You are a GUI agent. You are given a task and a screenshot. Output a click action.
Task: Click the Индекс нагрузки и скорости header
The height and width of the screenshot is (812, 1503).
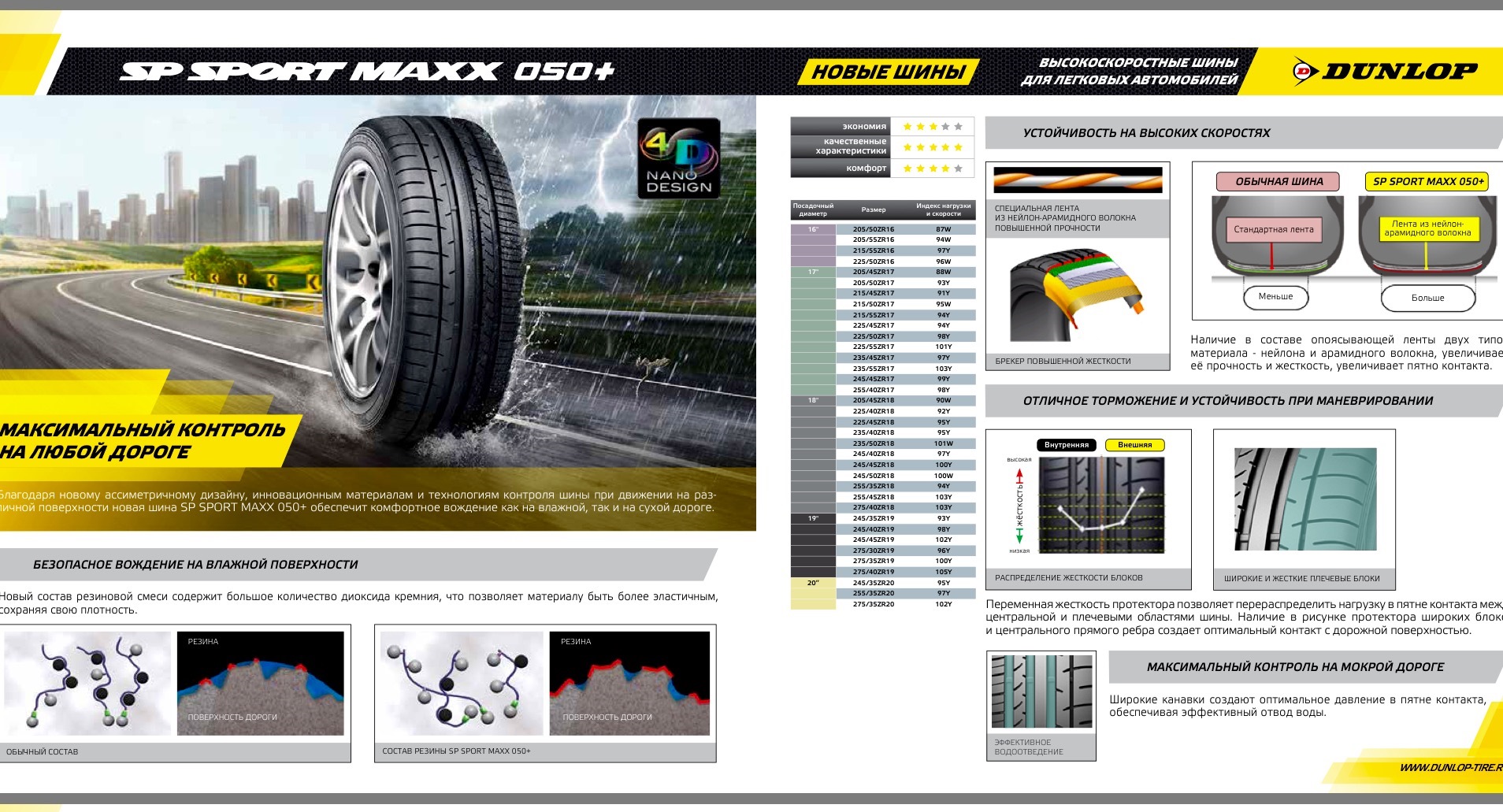coord(943,209)
